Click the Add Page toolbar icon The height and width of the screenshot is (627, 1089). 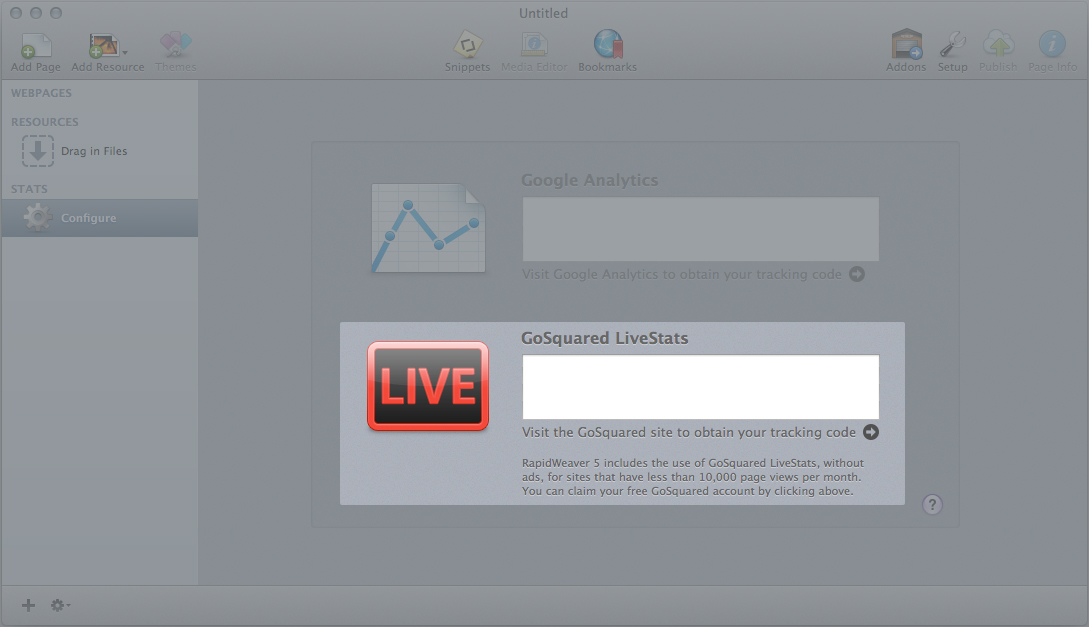click(35, 46)
